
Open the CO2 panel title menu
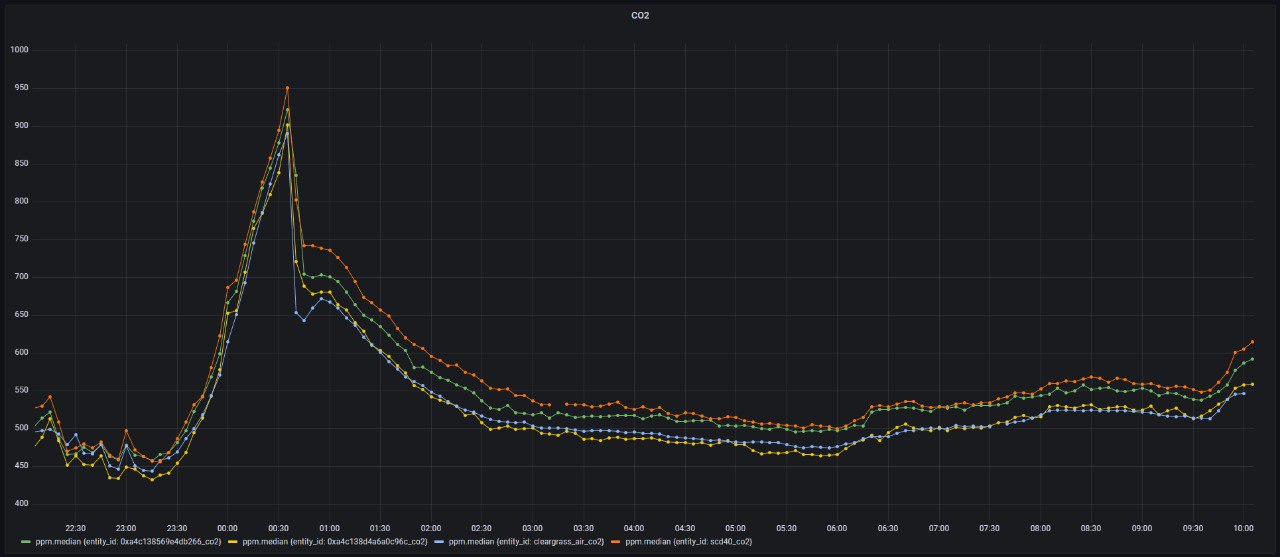(x=640, y=16)
